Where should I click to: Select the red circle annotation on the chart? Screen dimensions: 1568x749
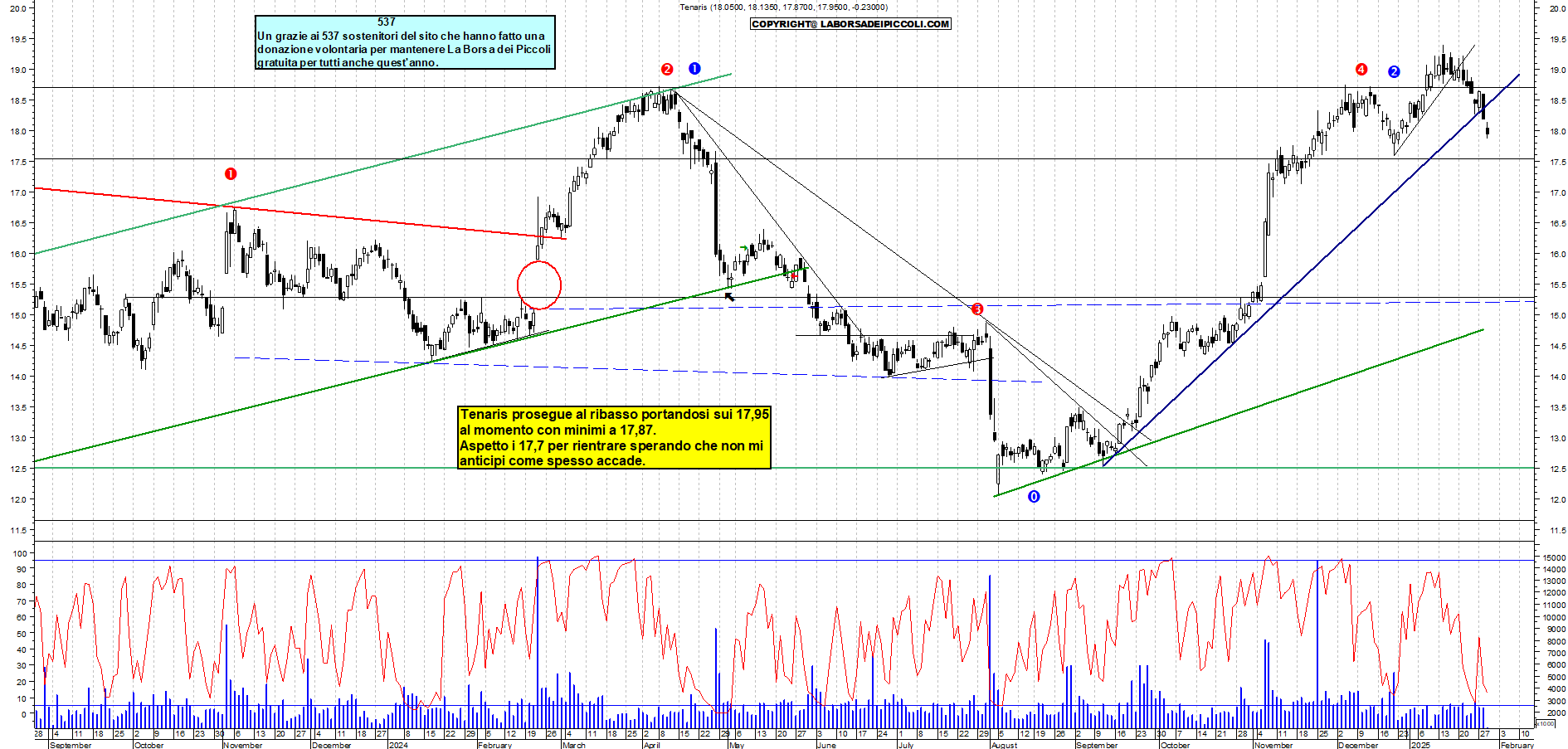[539, 286]
